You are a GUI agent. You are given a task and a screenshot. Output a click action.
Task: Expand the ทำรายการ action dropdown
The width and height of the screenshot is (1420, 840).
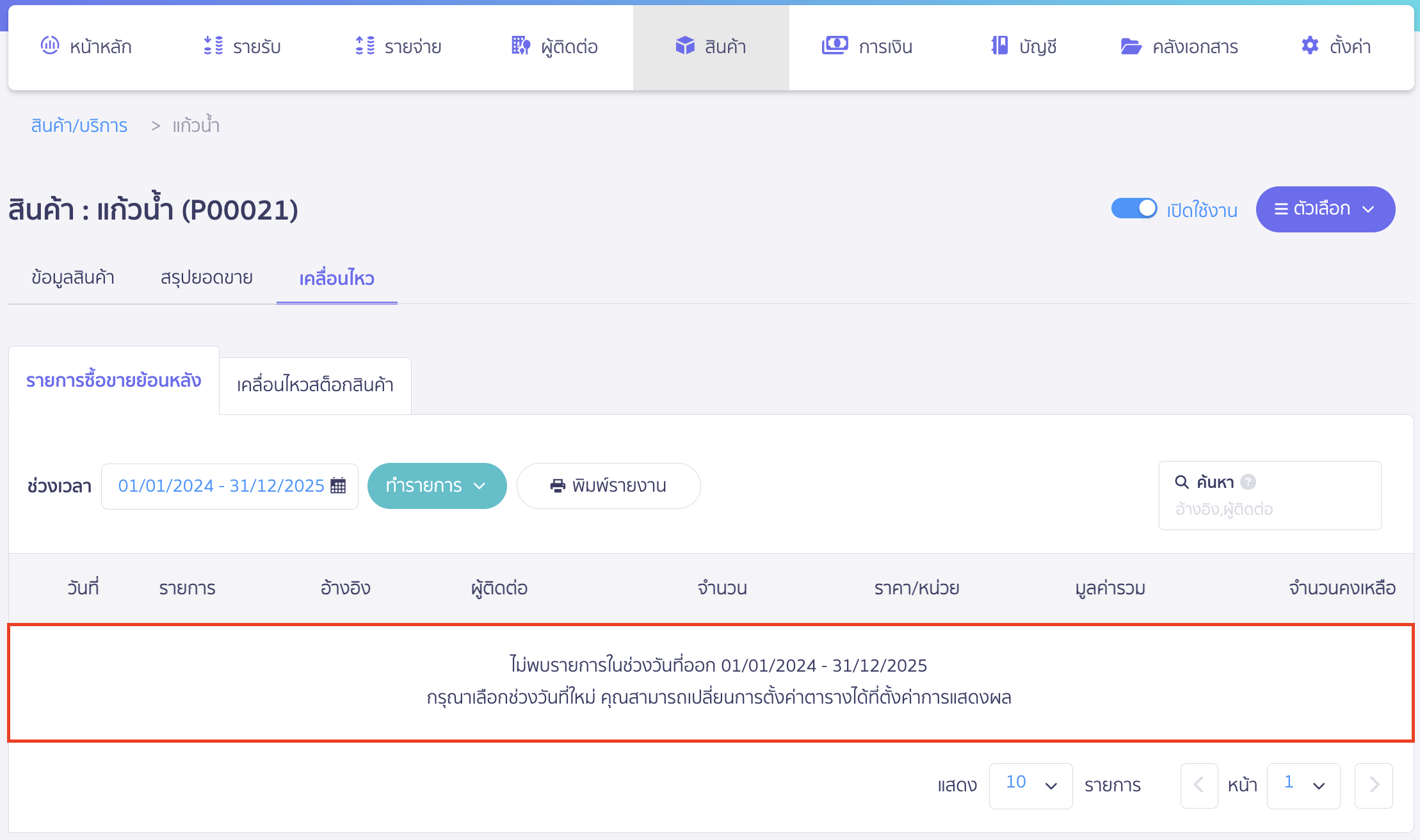click(x=437, y=486)
